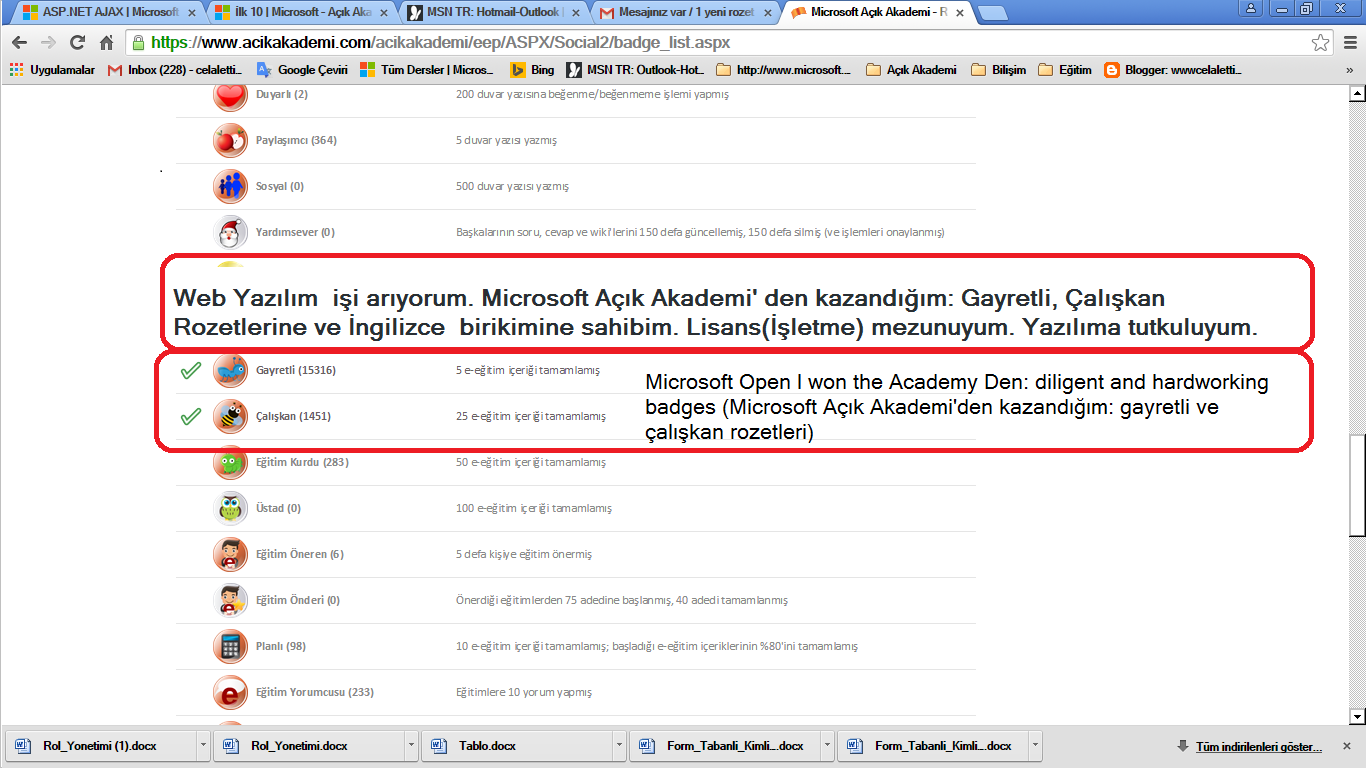Expand the Eğitim bookmark folder
The image size is (1366, 768).
[1065, 70]
